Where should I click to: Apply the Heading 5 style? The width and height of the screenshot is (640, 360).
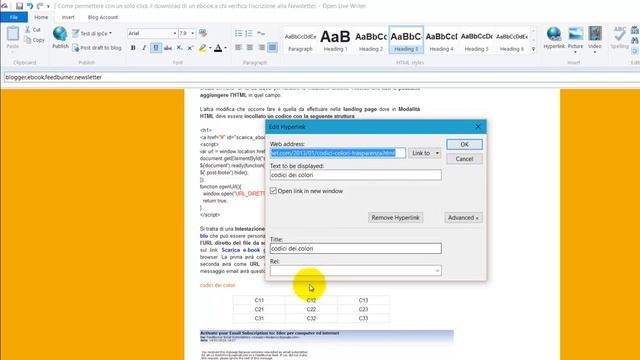click(477, 40)
